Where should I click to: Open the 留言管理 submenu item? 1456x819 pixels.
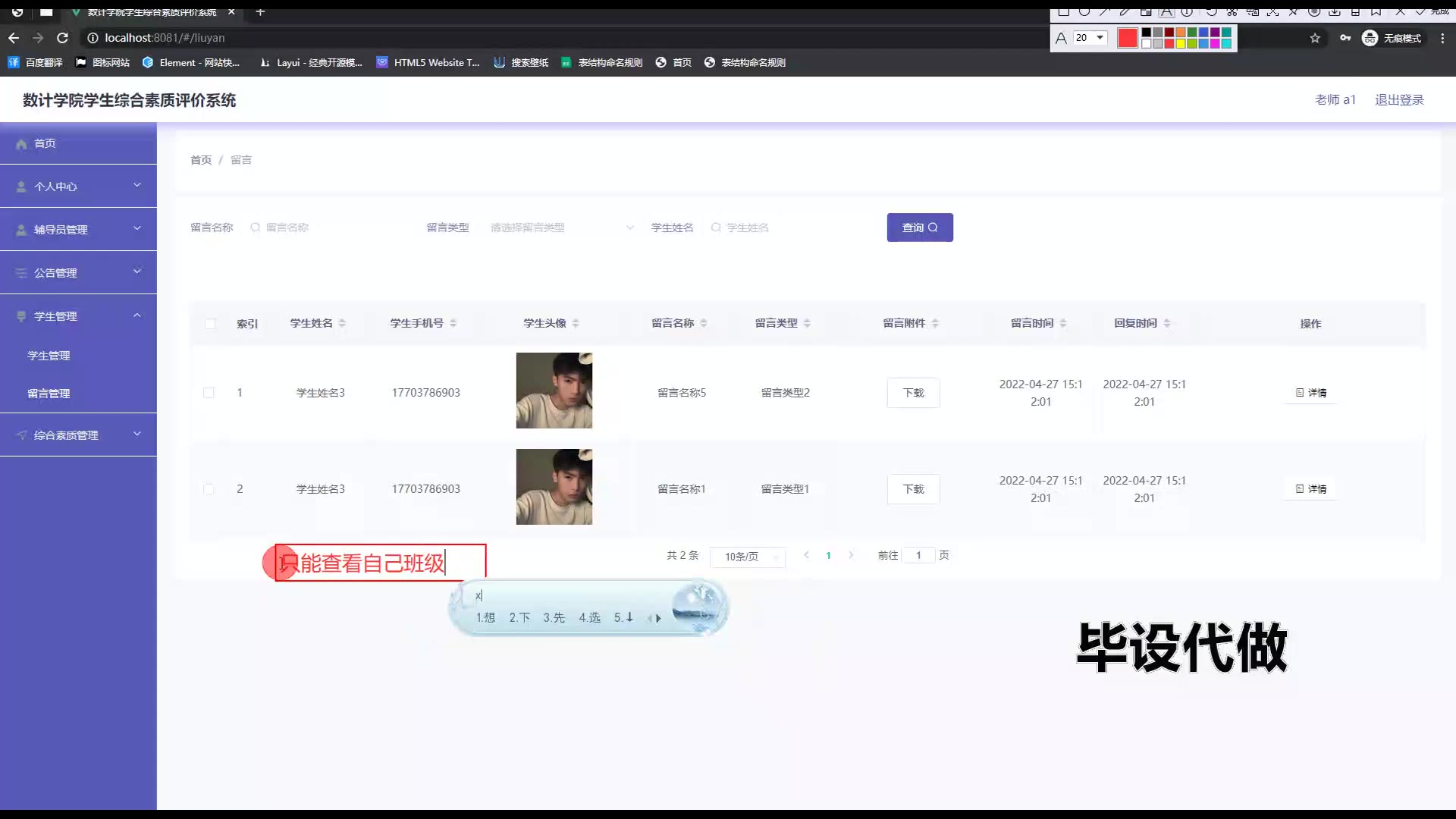coord(49,394)
